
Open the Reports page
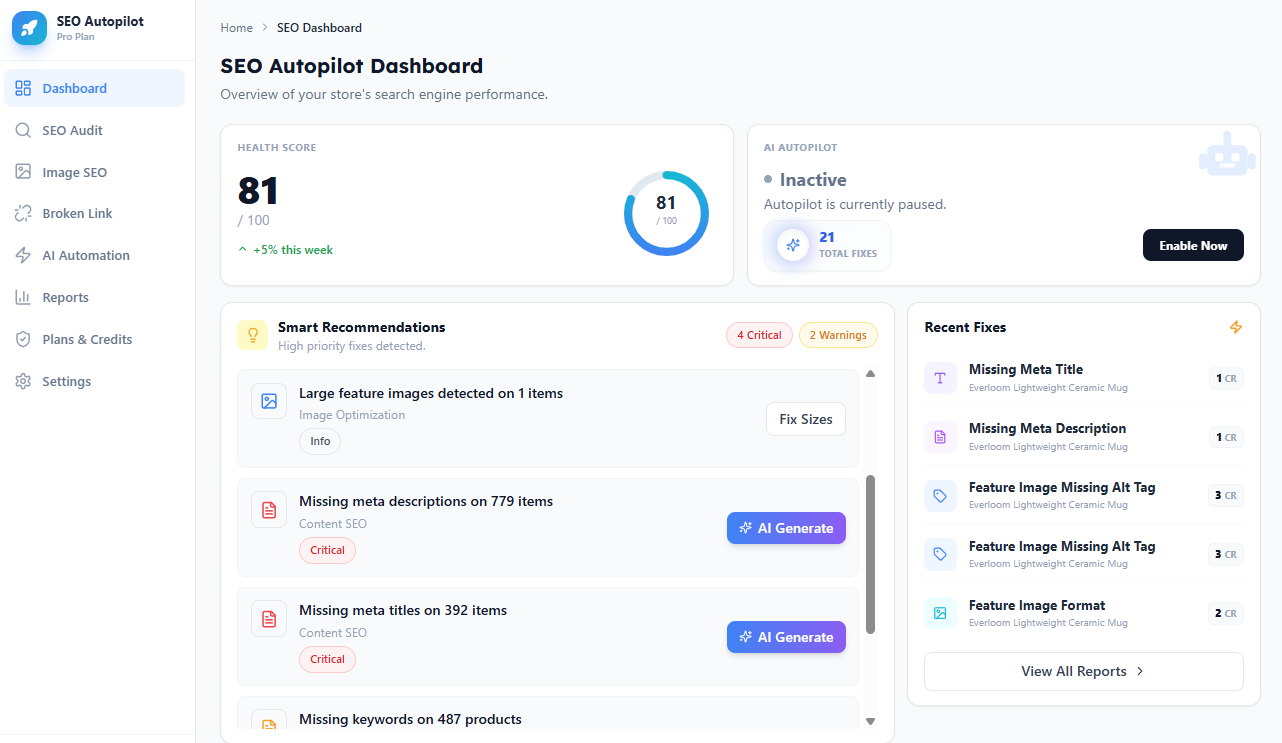point(94,297)
